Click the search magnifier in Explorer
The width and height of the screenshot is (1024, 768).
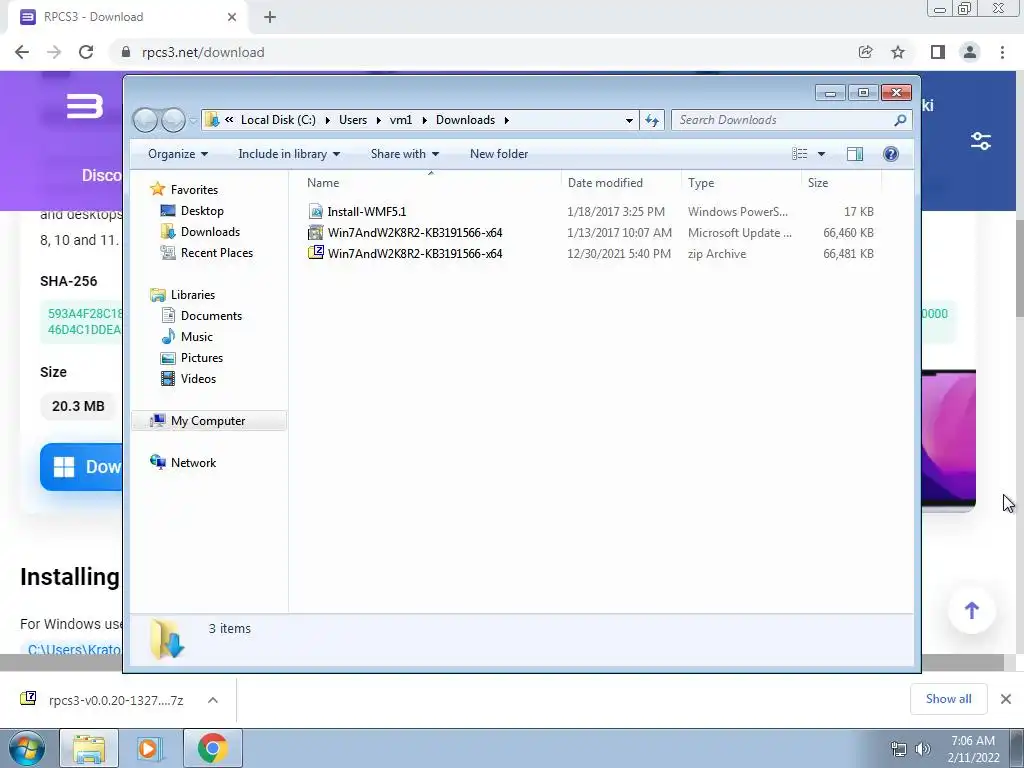click(x=900, y=120)
